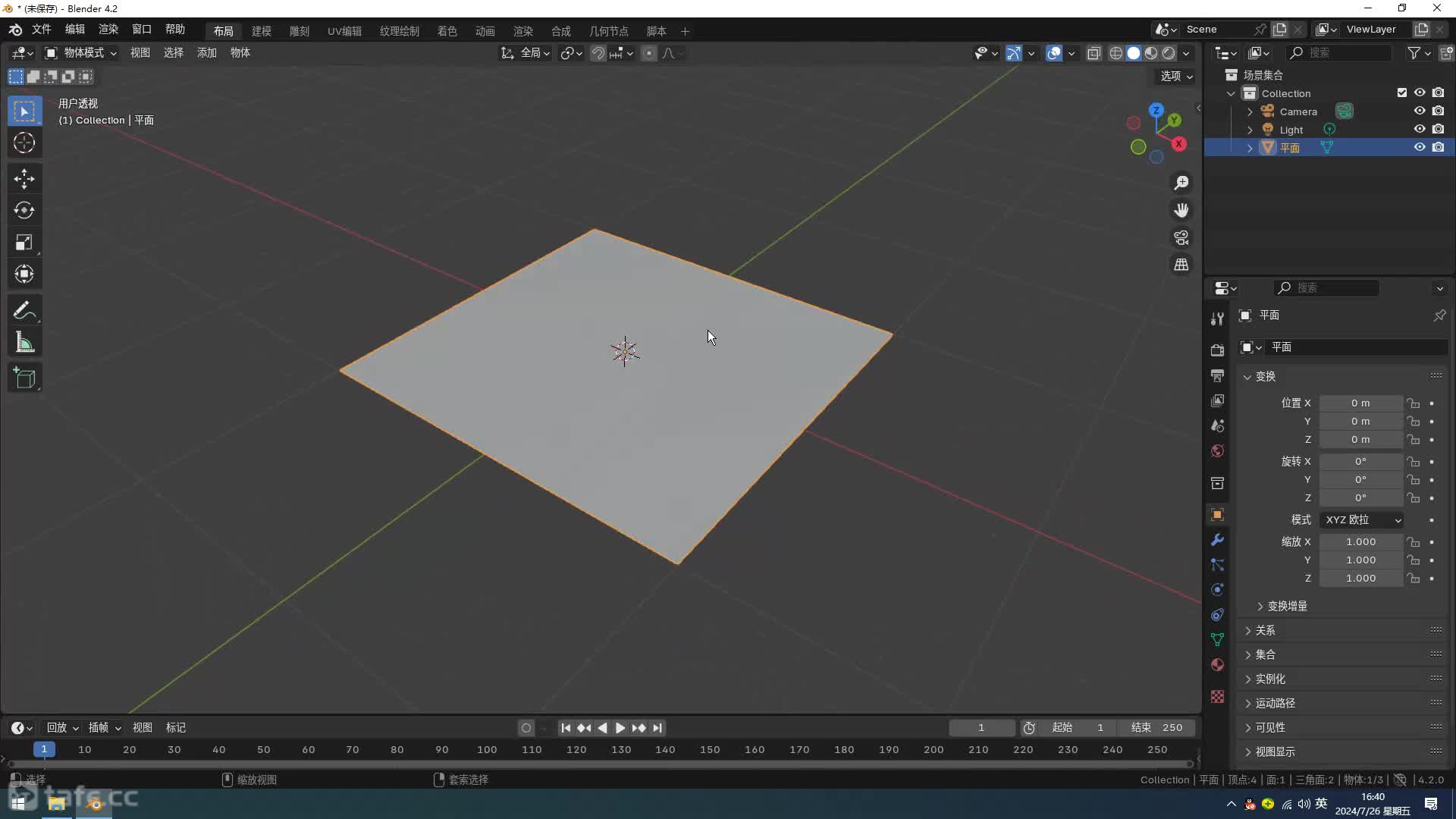The width and height of the screenshot is (1456, 819).
Task: Click the zoom view magnifier icon
Action: (x=1181, y=183)
